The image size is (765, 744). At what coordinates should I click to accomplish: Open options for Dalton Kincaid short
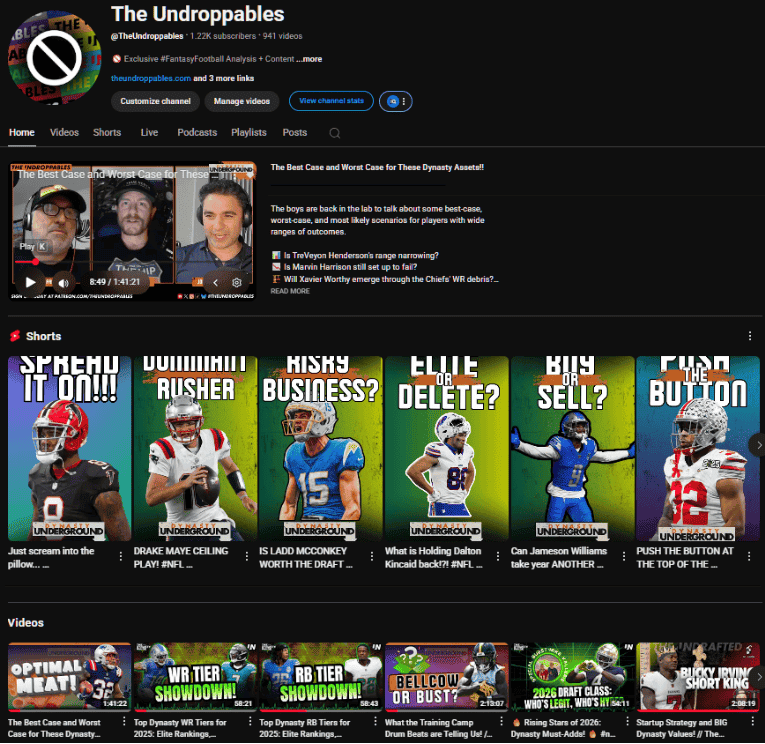pyautogui.click(x=500, y=557)
